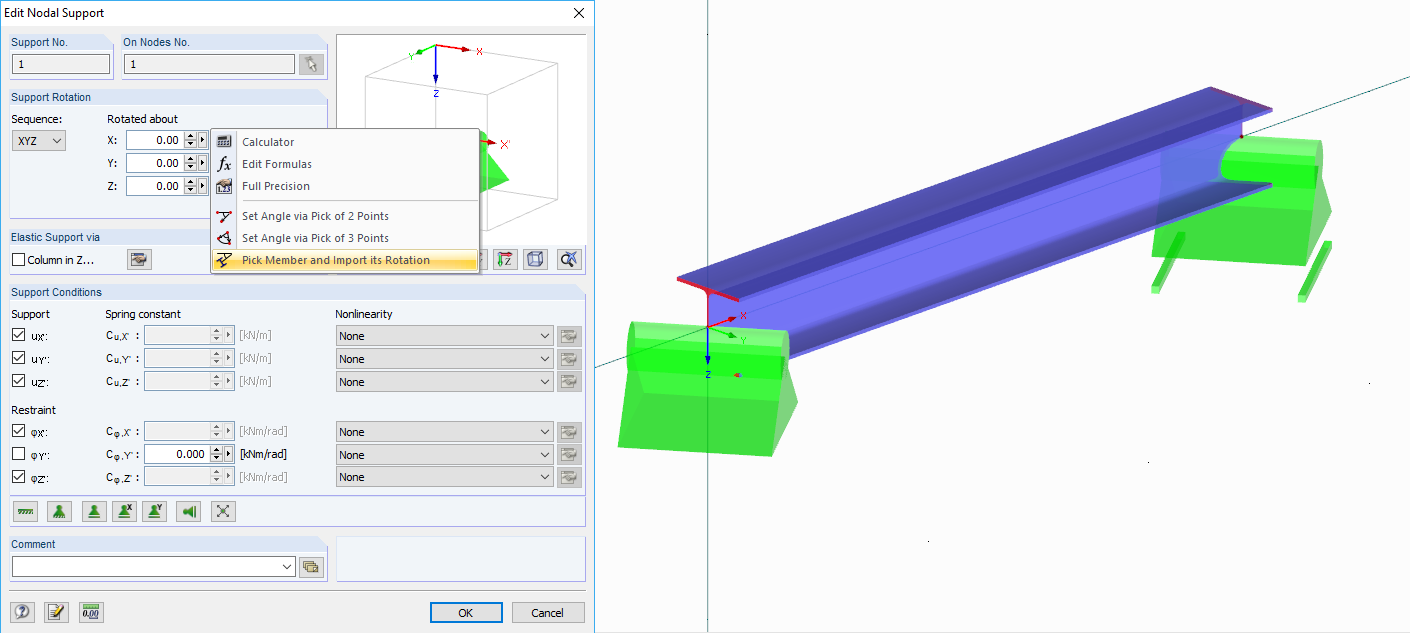
Task: Dismiss the dialog via Cancel
Action: coord(548,612)
